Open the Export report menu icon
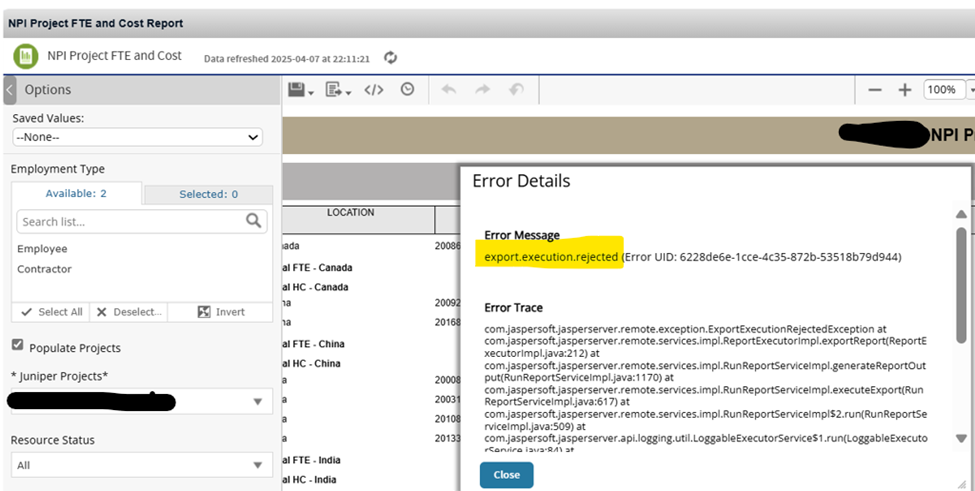The image size is (975, 491). tap(338, 90)
